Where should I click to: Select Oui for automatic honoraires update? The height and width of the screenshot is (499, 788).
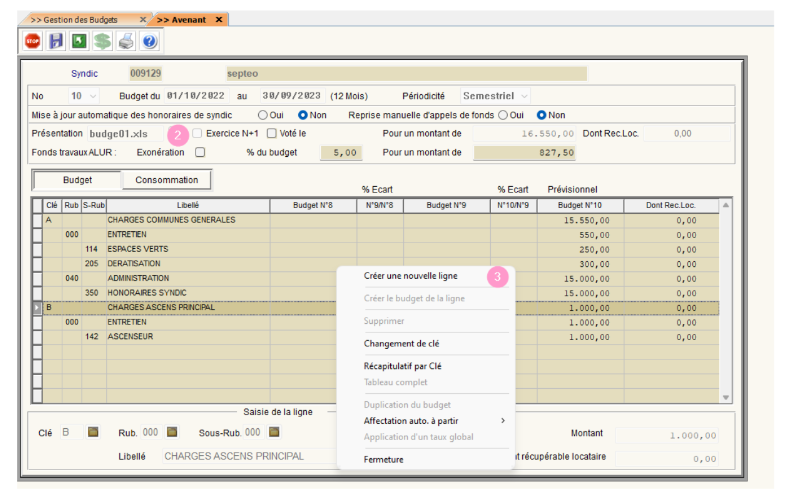(x=263, y=115)
